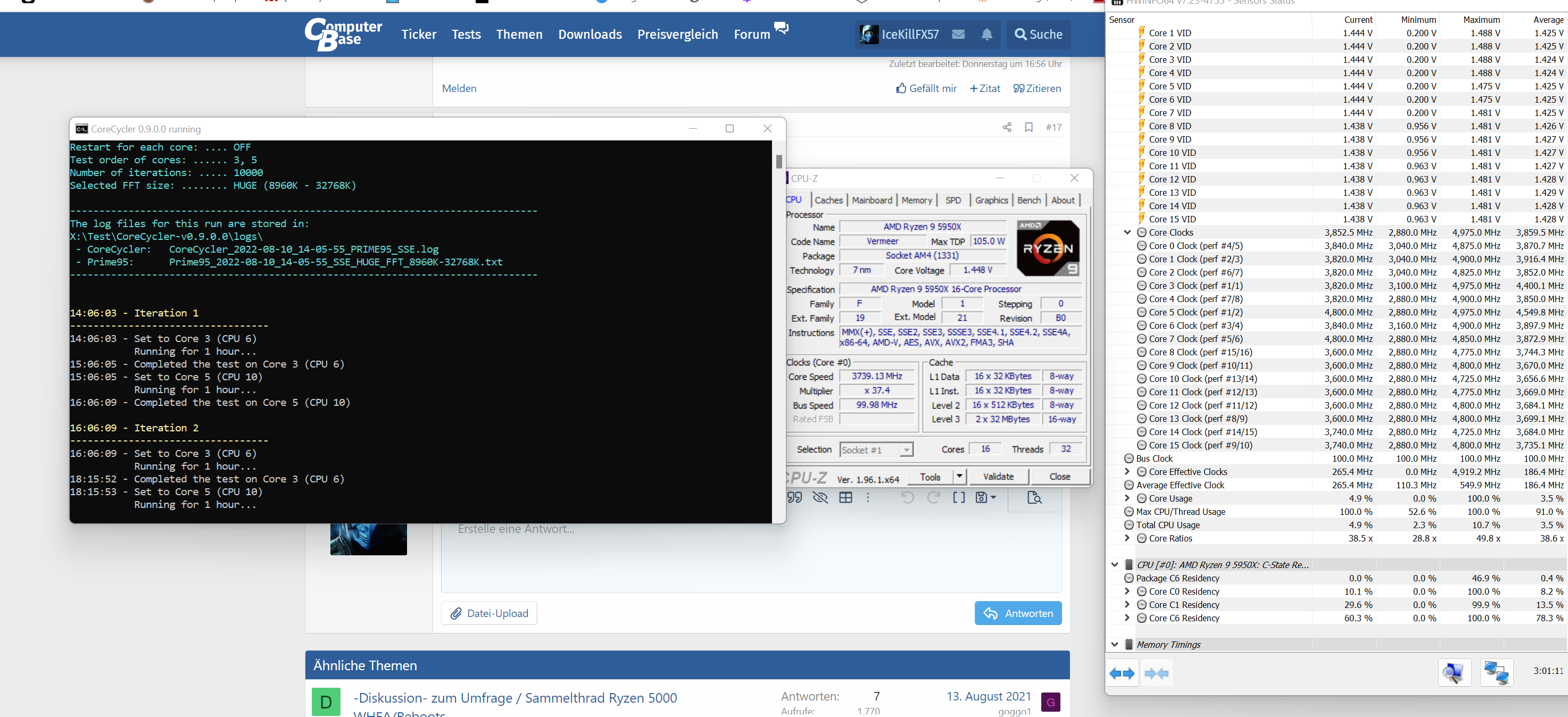Click the chip icon beside CPU C-State Residency
This screenshot has width=1568, height=717.
coord(1129,565)
